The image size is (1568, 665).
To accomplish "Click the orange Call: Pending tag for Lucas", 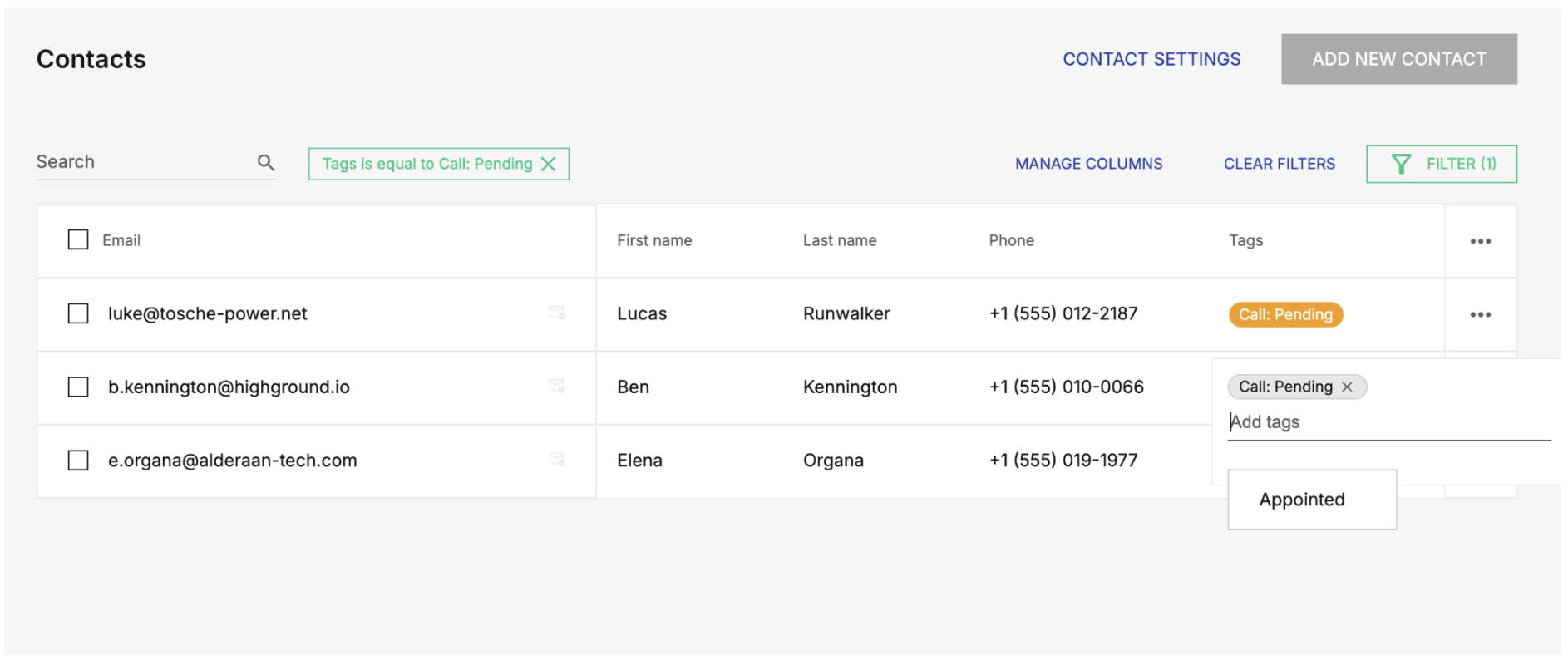I will 1285,314.
